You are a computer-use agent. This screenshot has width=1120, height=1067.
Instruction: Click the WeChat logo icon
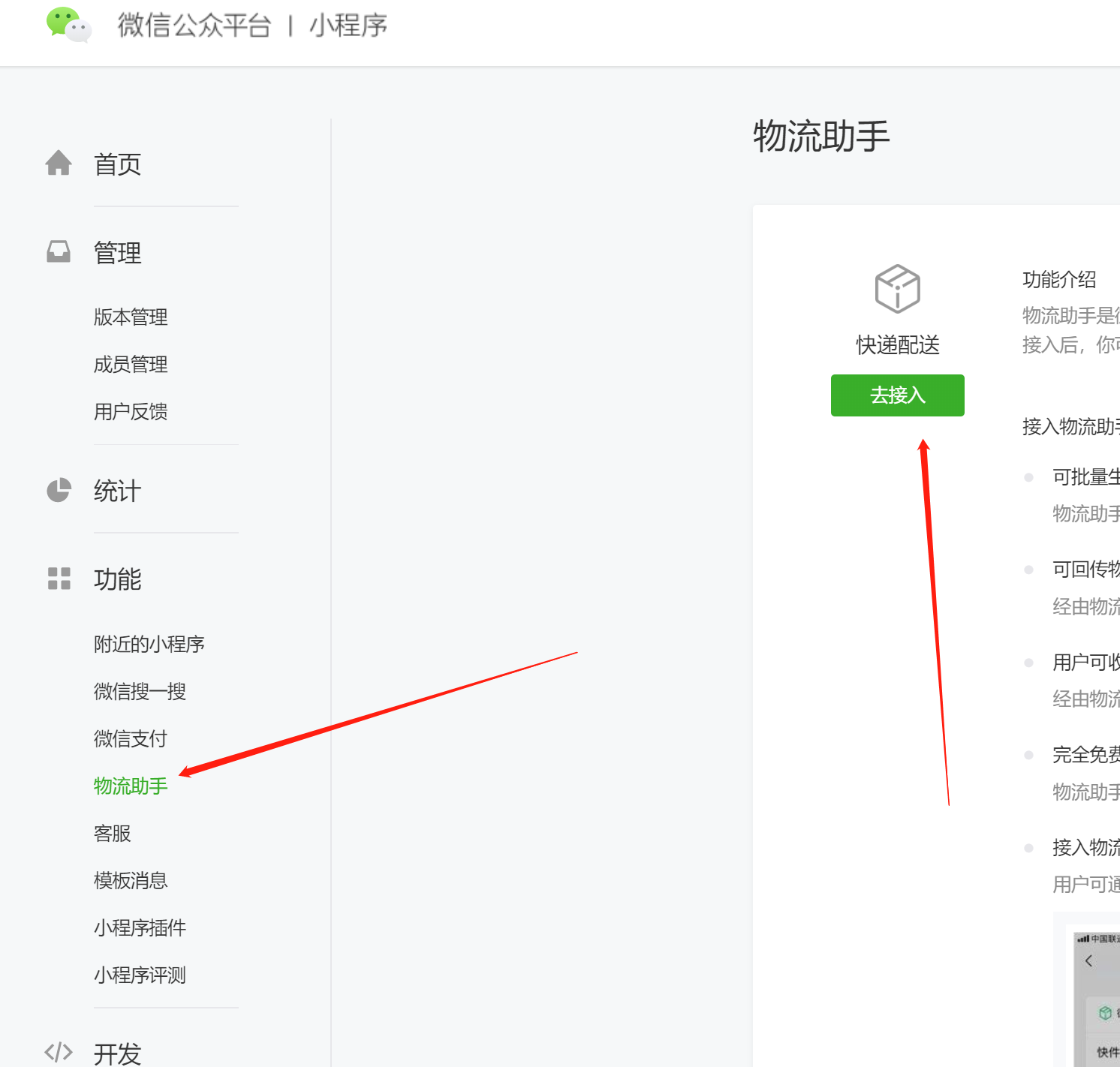68,25
